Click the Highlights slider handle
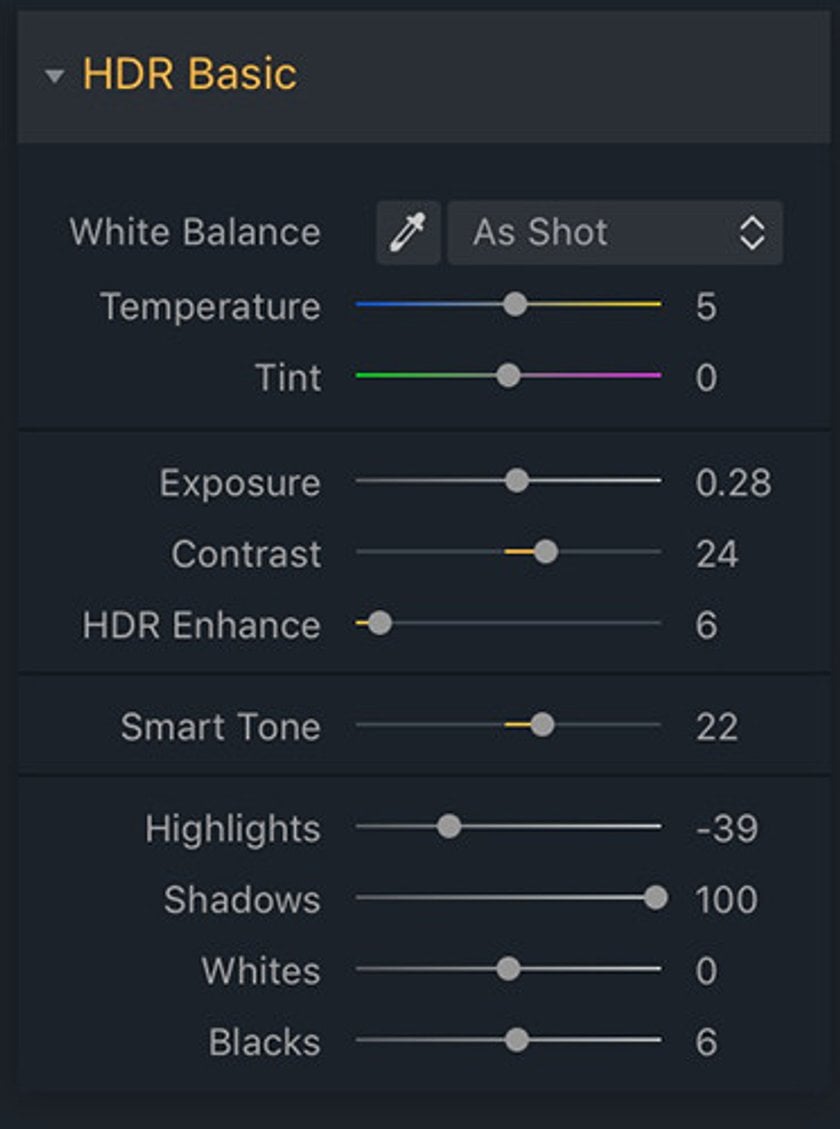This screenshot has width=840, height=1129. point(448,826)
